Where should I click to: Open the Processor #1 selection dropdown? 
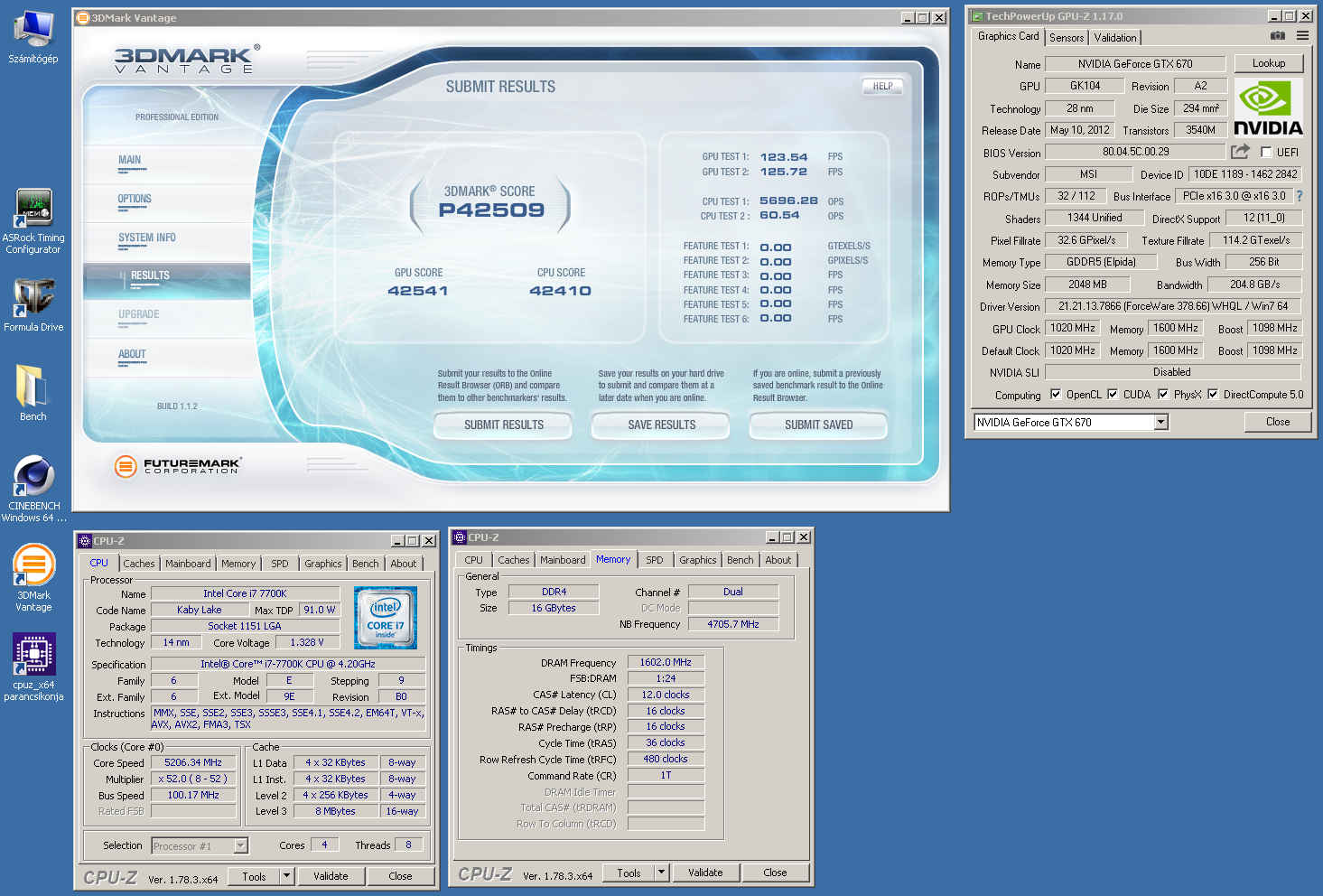(240, 846)
